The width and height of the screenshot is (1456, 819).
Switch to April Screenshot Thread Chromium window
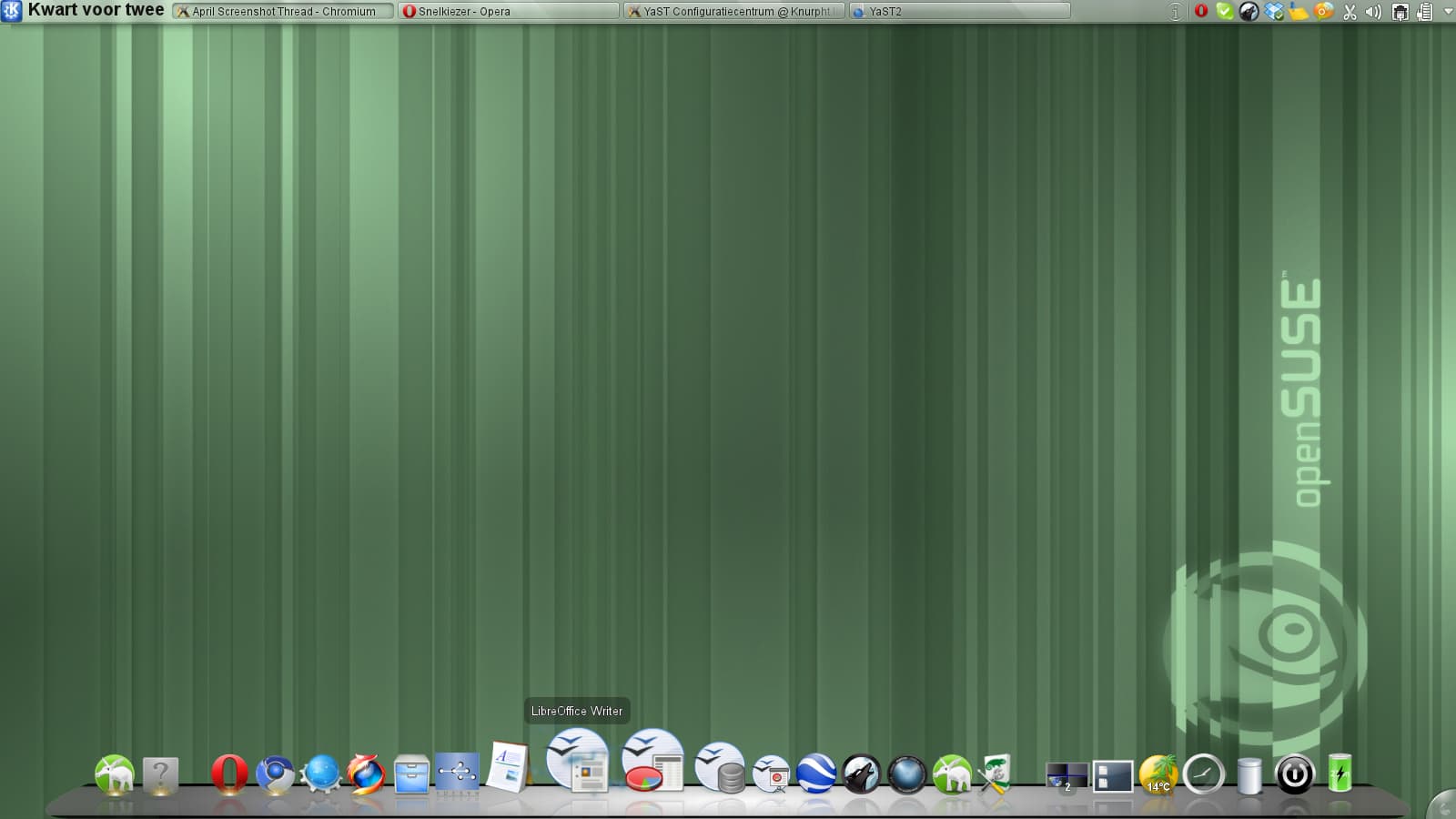282,11
